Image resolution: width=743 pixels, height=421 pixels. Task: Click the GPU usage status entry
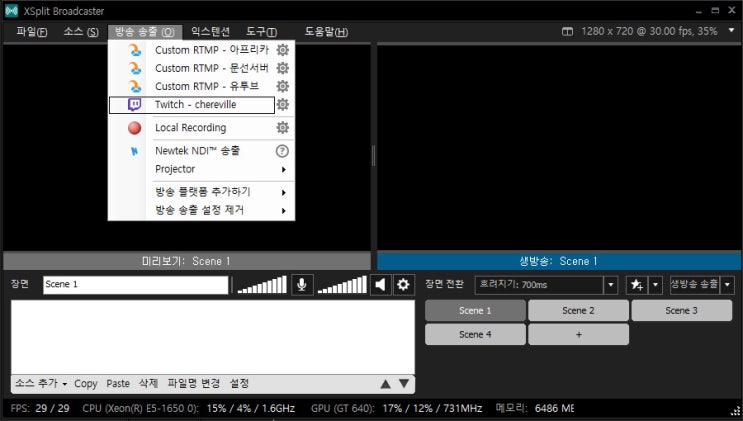[397, 408]
